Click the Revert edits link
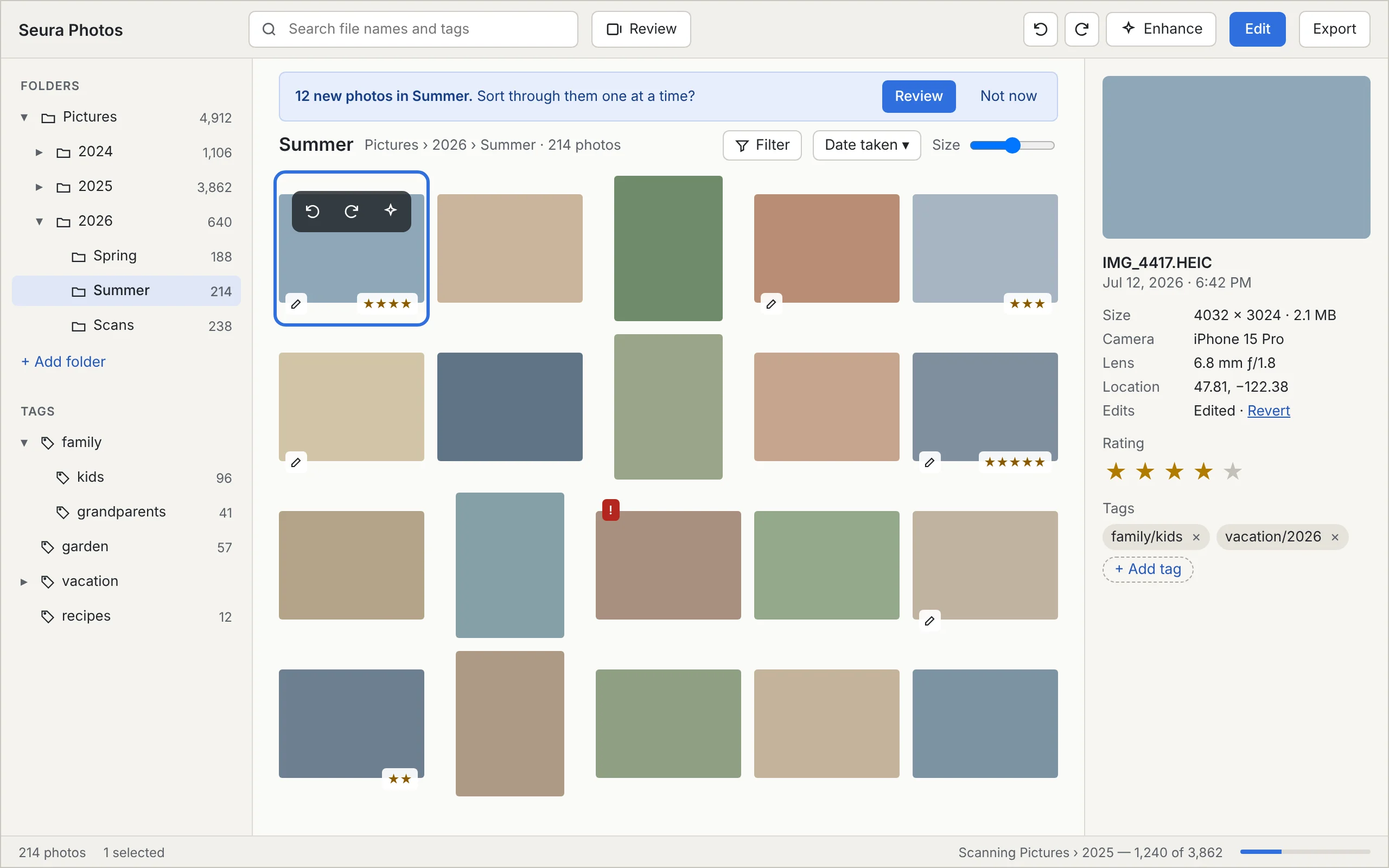 (1269, 411)
